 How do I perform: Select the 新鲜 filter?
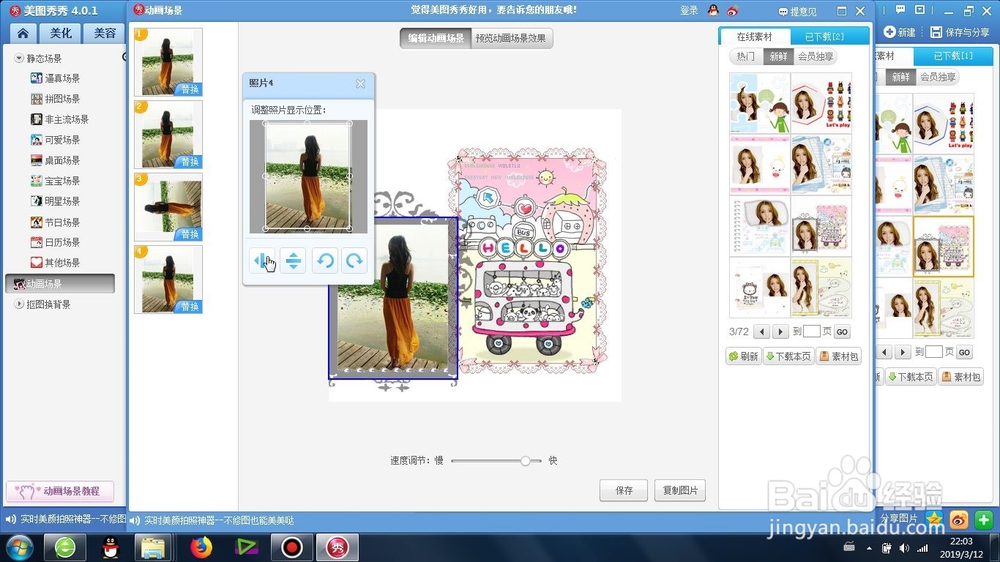777,56
